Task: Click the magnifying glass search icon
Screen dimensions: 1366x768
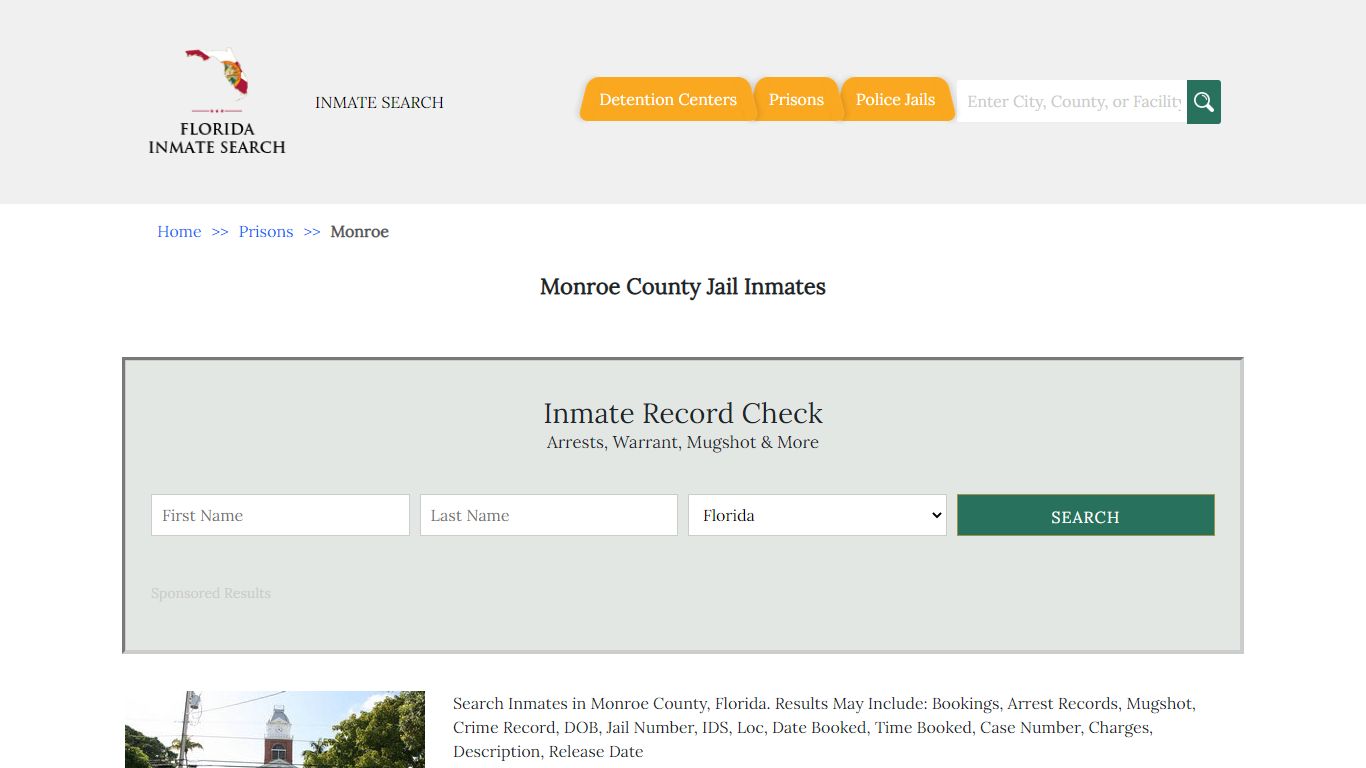Action: (x=1203, y=102)
